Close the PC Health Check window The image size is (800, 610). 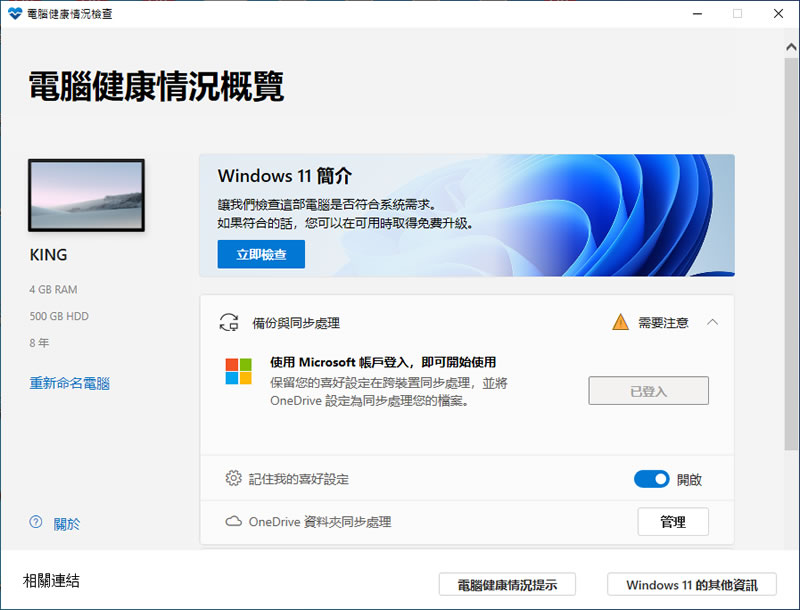pyautogui.click(x=778, y=14)
